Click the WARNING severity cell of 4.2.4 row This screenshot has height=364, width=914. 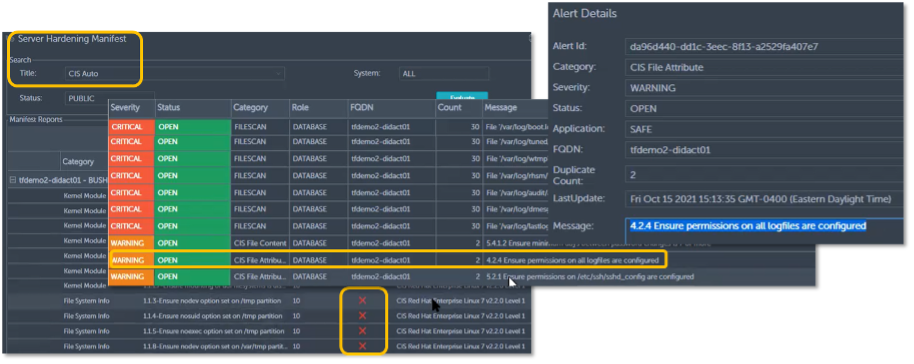[131, 260]
